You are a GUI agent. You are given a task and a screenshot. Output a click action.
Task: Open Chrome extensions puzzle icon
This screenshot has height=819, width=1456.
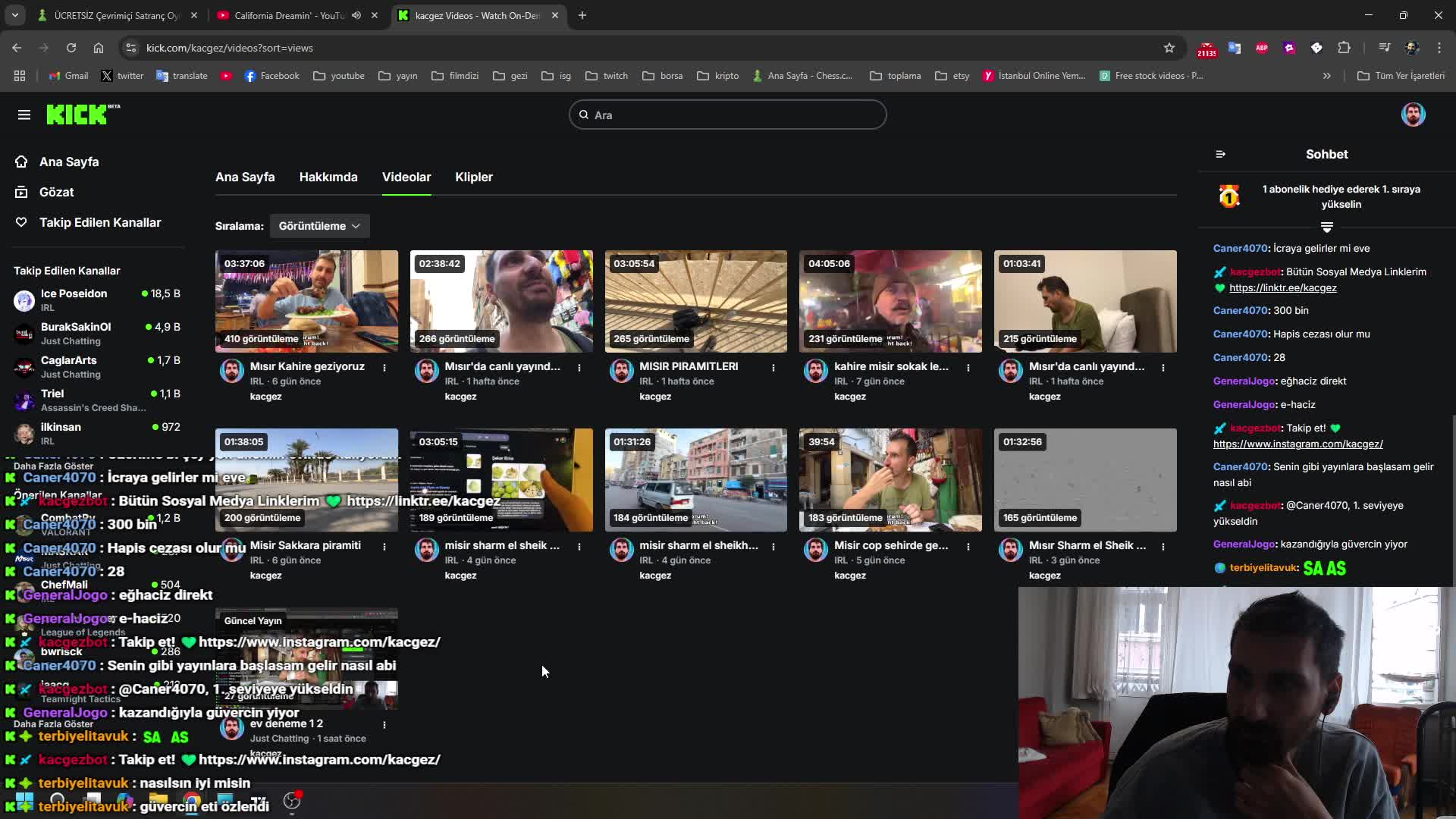[x=1344, y=48]
